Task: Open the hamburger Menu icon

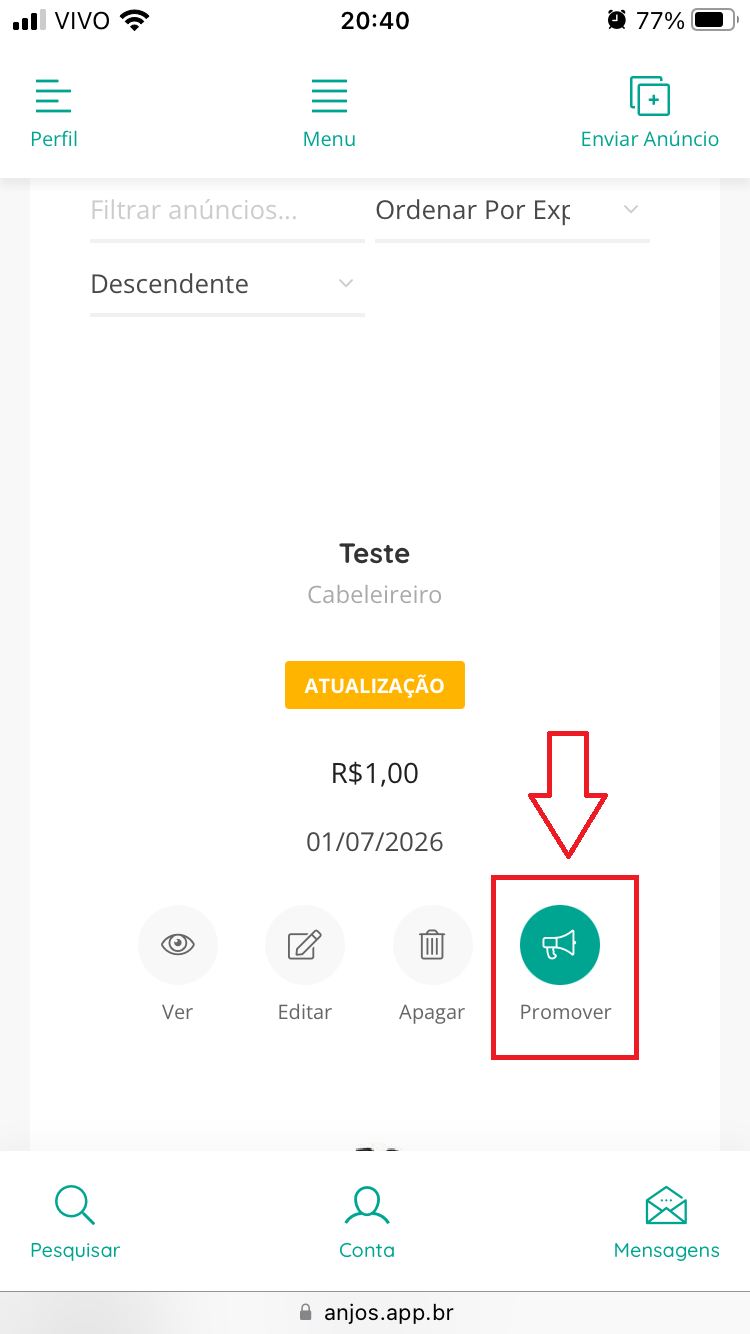Action: tap(329, 98)
